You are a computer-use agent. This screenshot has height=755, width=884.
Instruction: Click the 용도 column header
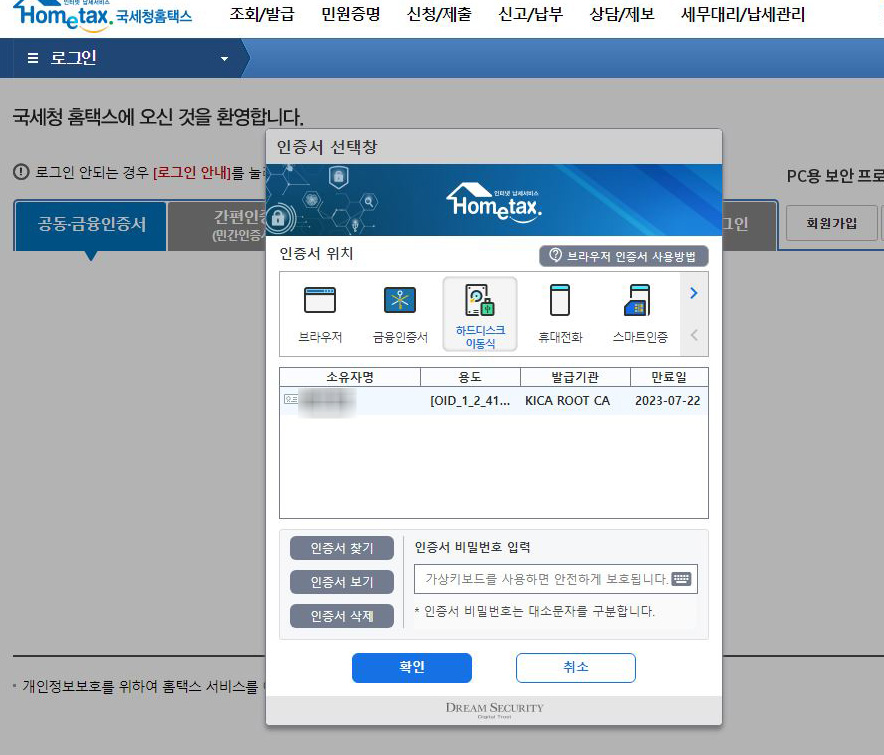(470, 377)
